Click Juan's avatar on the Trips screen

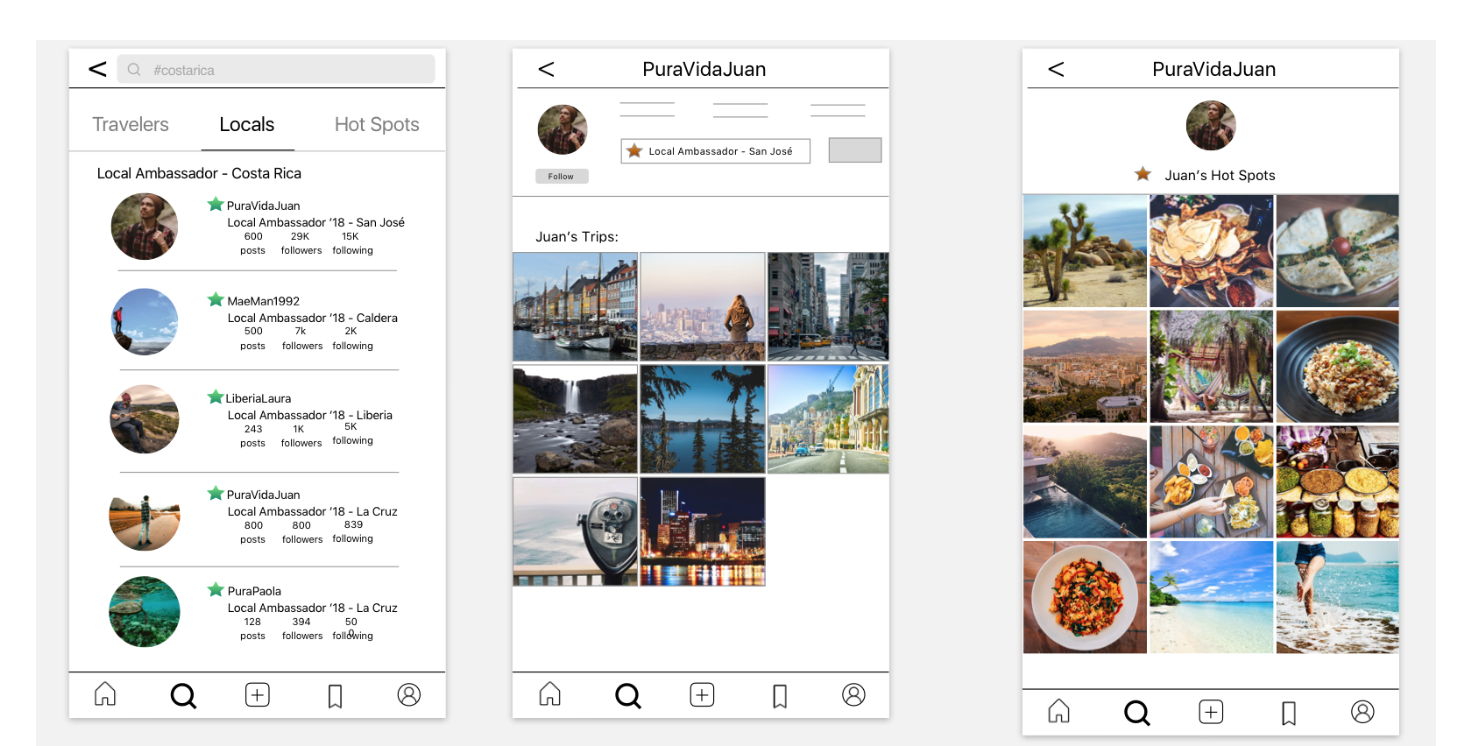pyautogui.click(x=562, y=130)
